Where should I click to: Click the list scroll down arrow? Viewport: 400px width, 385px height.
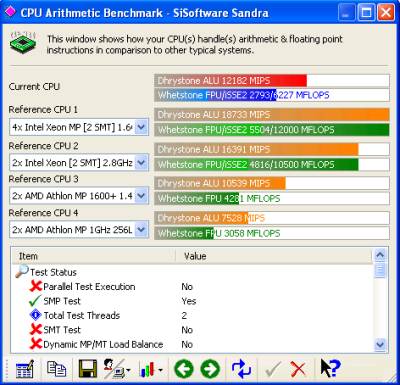(380, 344)
